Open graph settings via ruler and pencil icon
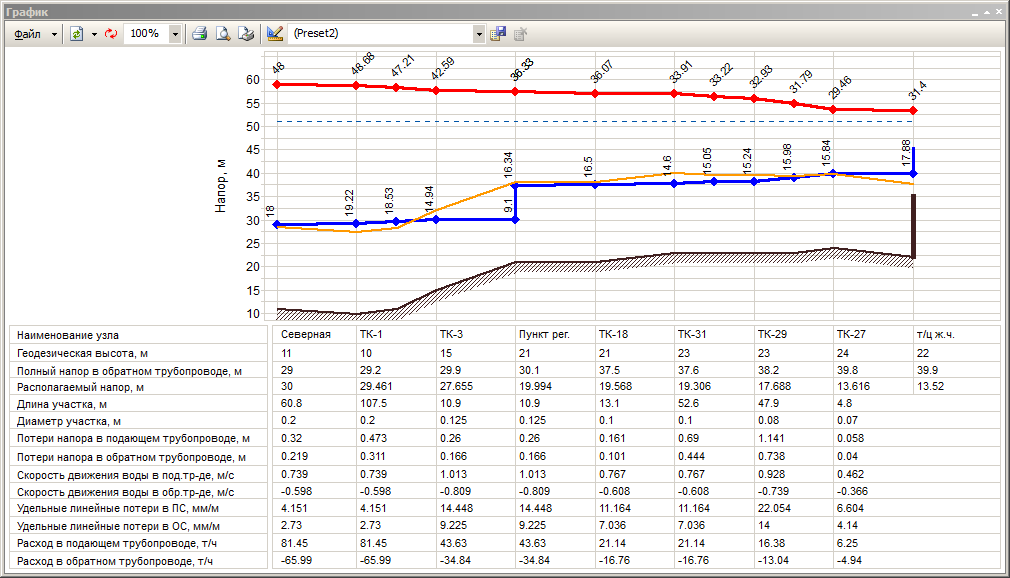This screenshot has height=578, width=1010. (275, 33)
